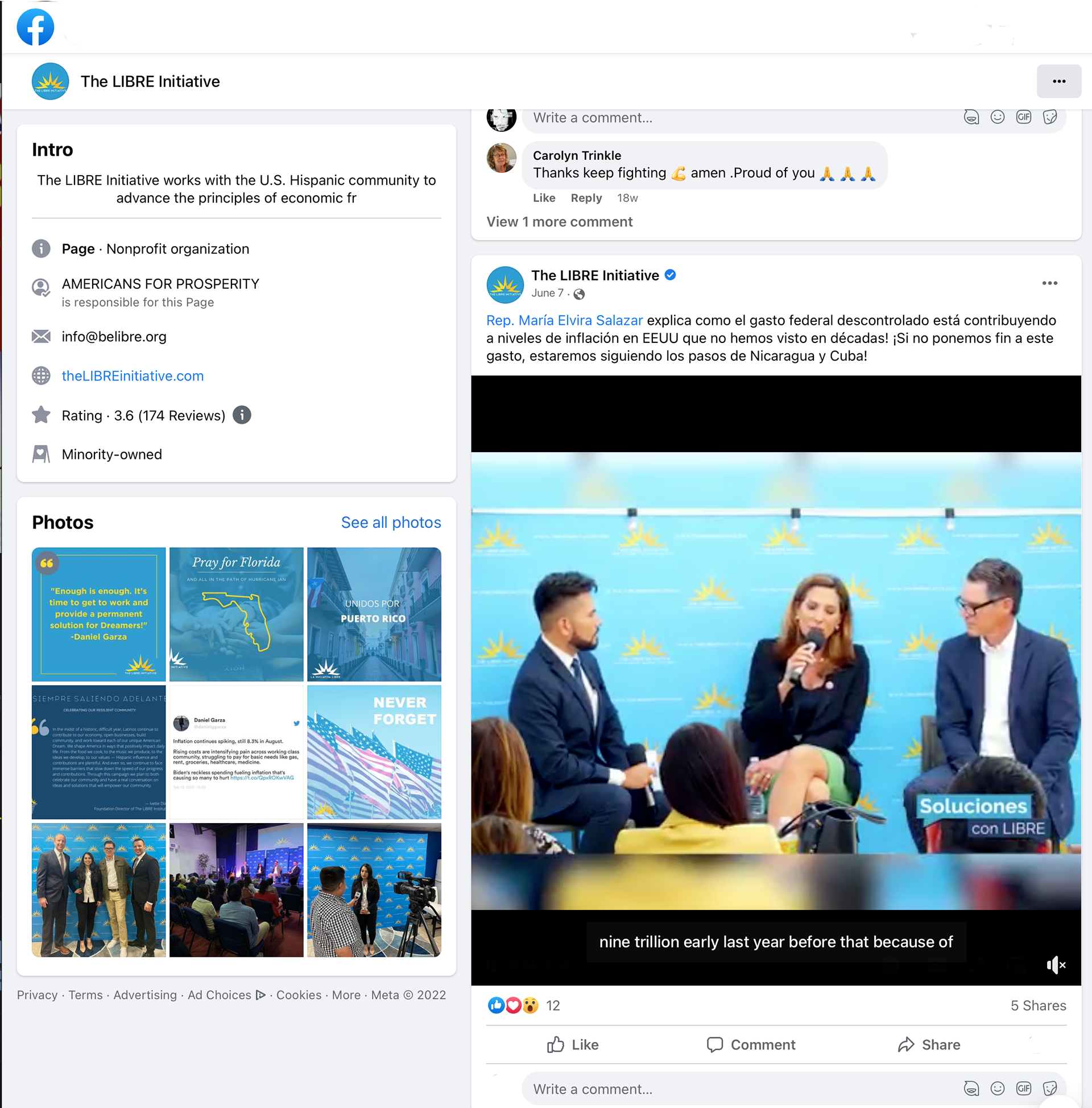Image resolution: width=1092 pixels, height=1108 pixels.
Task: Click Comment button on the video post
Action: point(751,1044)
